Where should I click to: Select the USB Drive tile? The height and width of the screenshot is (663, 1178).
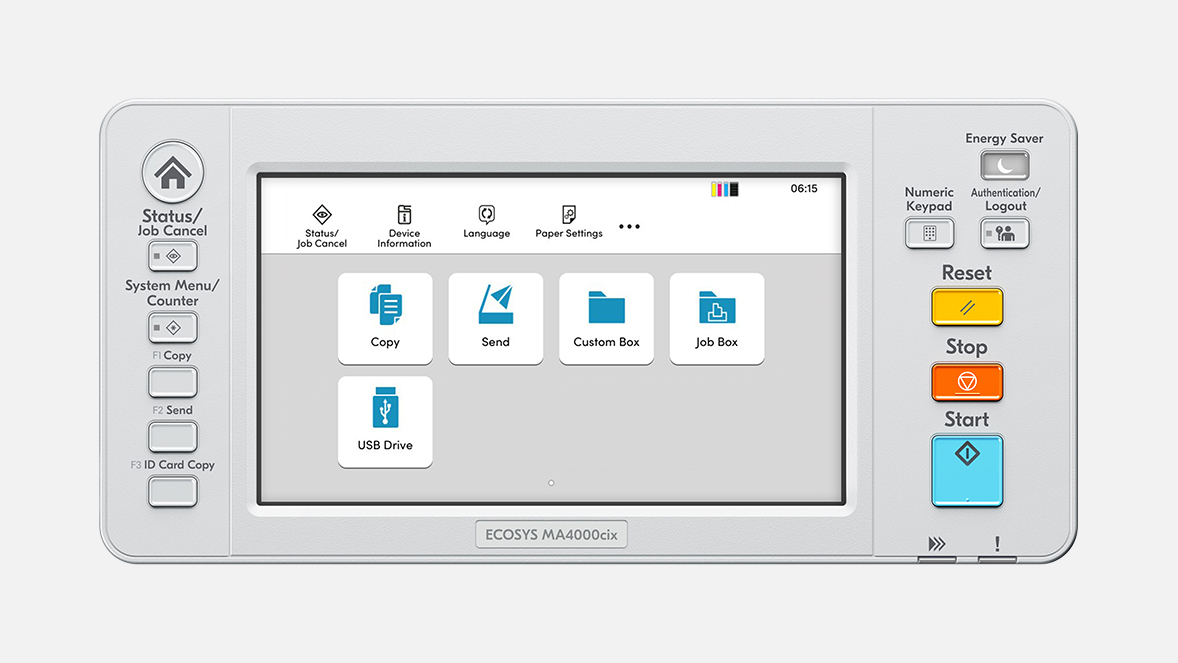[x=385, y=421]
